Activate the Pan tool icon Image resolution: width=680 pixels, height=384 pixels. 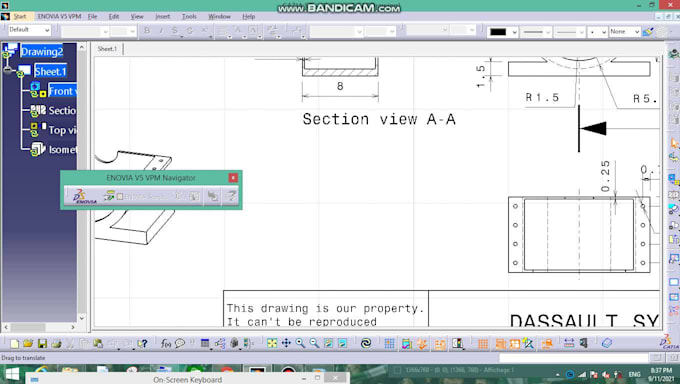(286, 344)
